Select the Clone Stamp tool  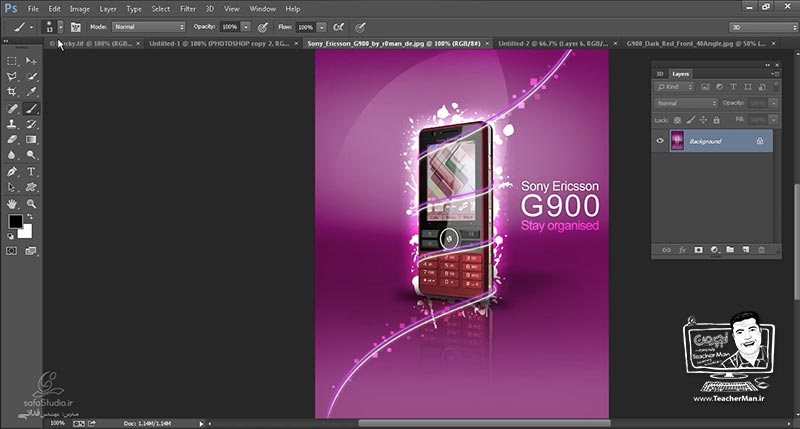pyautogui.click(x=12, y=124)
